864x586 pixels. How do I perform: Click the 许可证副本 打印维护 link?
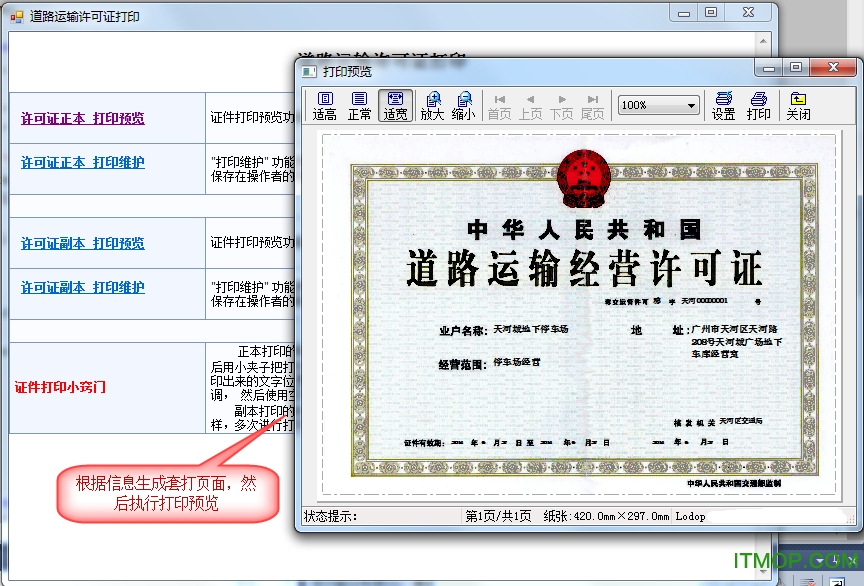[82, 287]
